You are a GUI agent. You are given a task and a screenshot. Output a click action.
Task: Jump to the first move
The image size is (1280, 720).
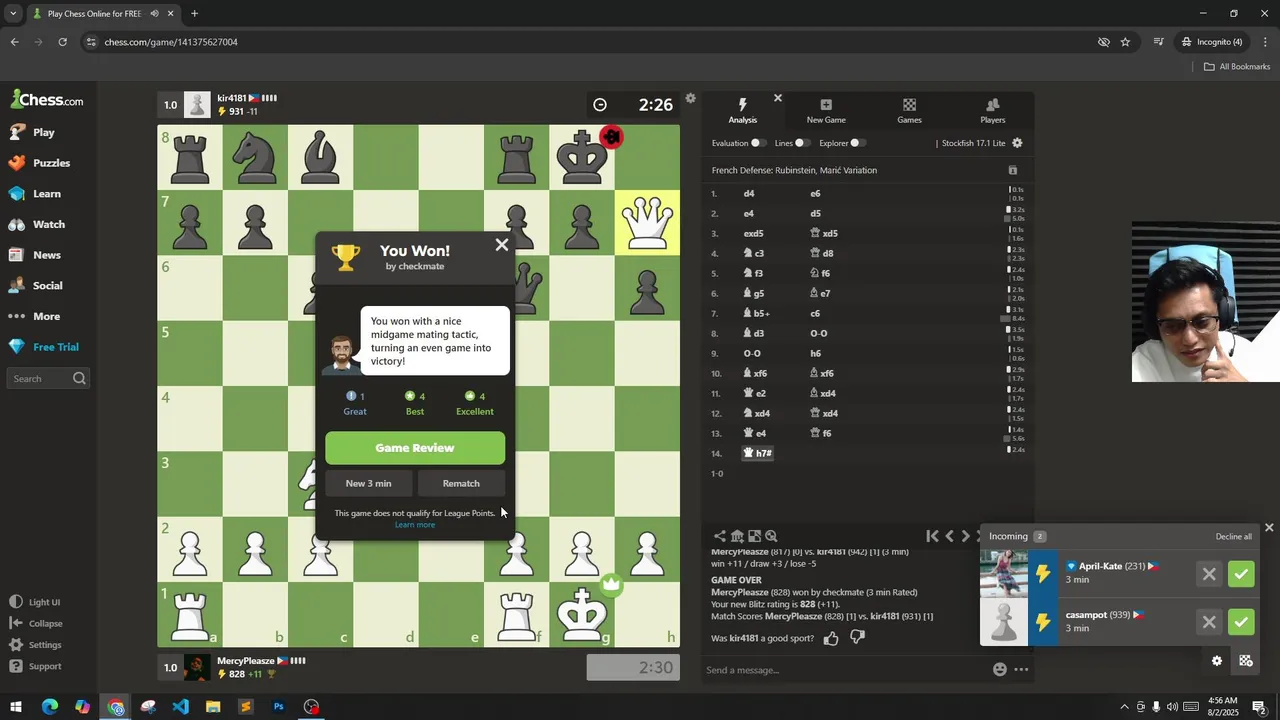[932, 536]
